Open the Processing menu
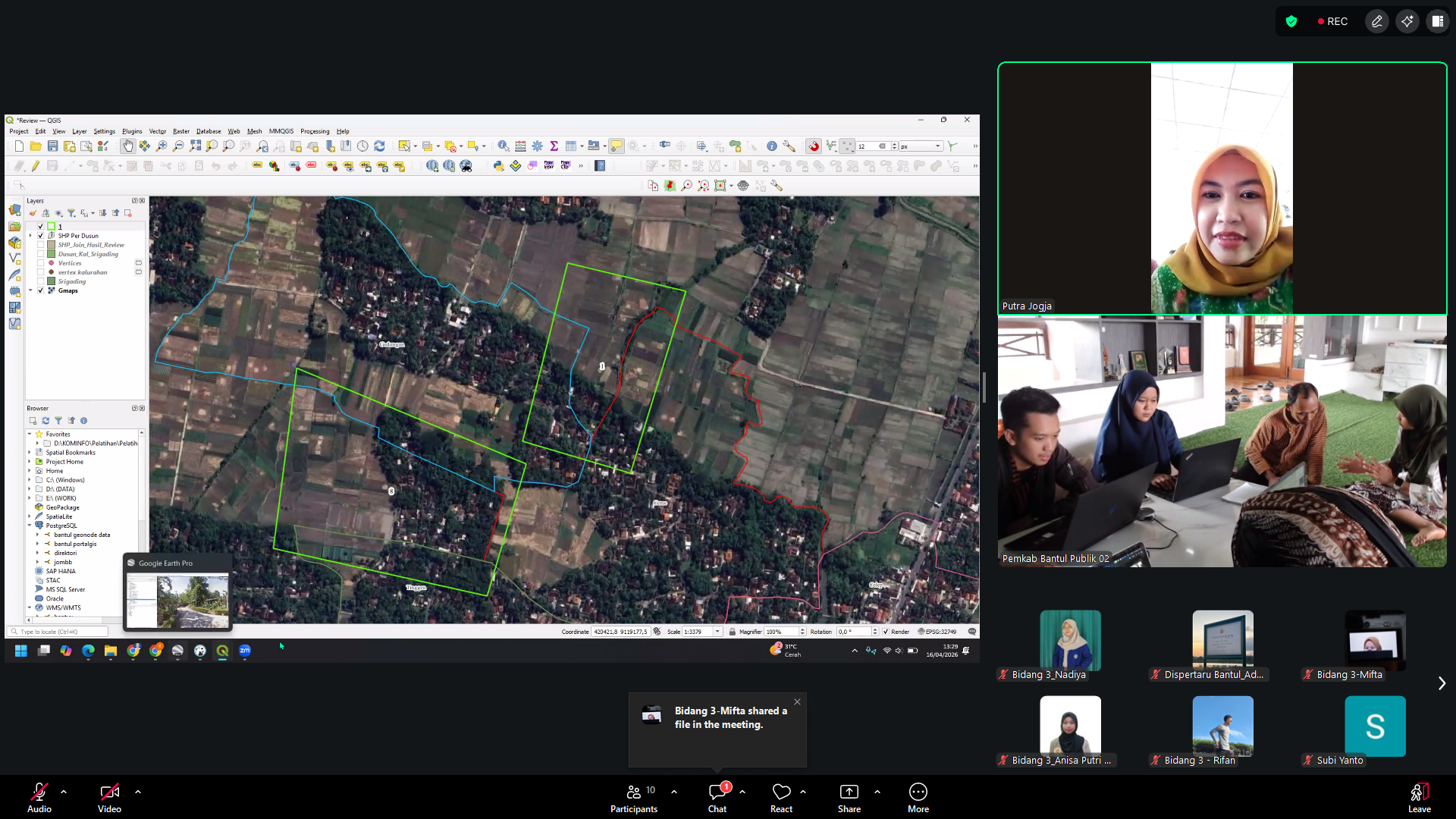Screen dimensions: 1456x819 [314, 131]
